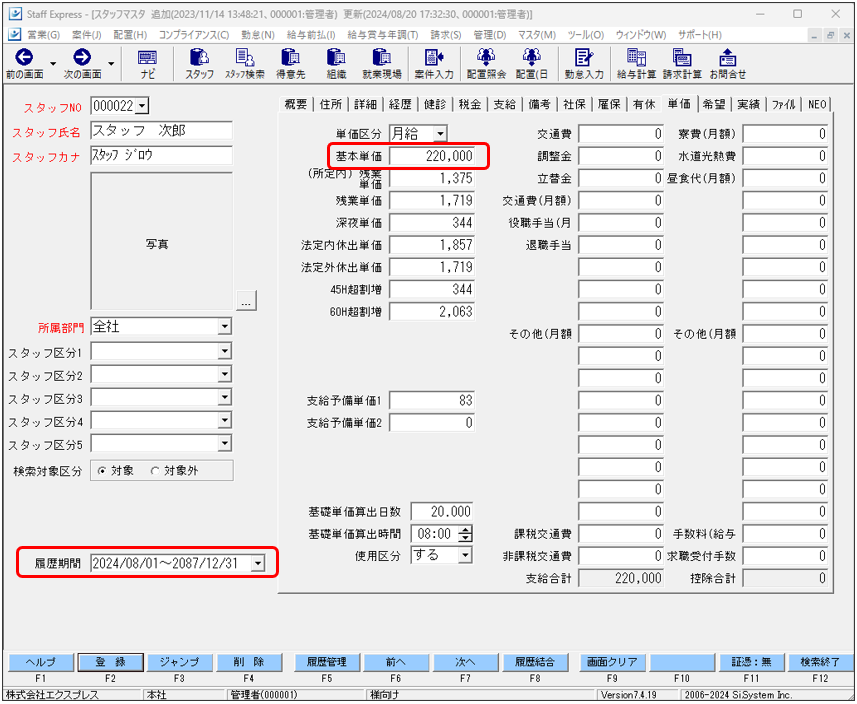This screenshot has width=857, height=704.
Task: Expand the 単価区分 dropdown
Action: pyautogui.click(x=440, y=134)
